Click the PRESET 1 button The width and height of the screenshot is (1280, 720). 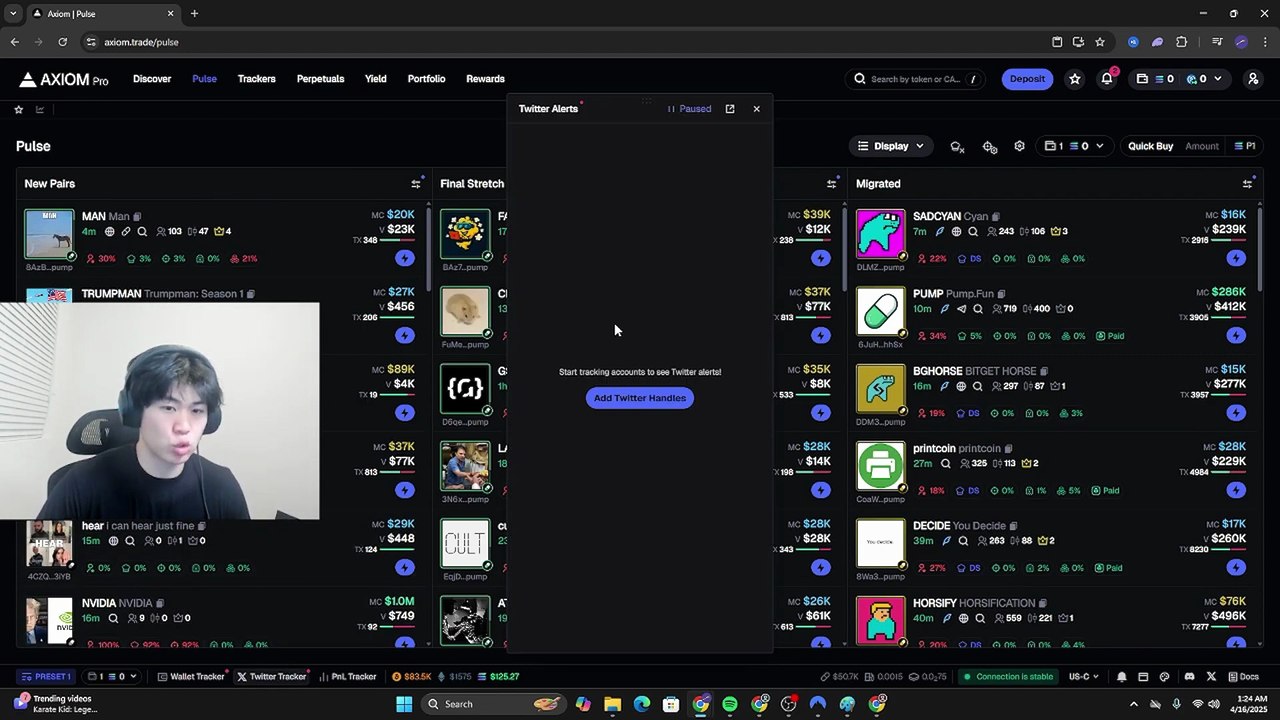[47, 677]
